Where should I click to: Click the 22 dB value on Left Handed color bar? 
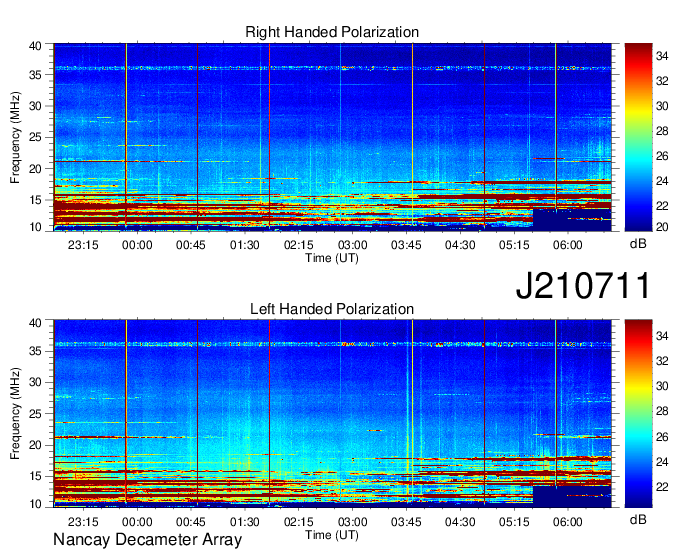(662, 487)
